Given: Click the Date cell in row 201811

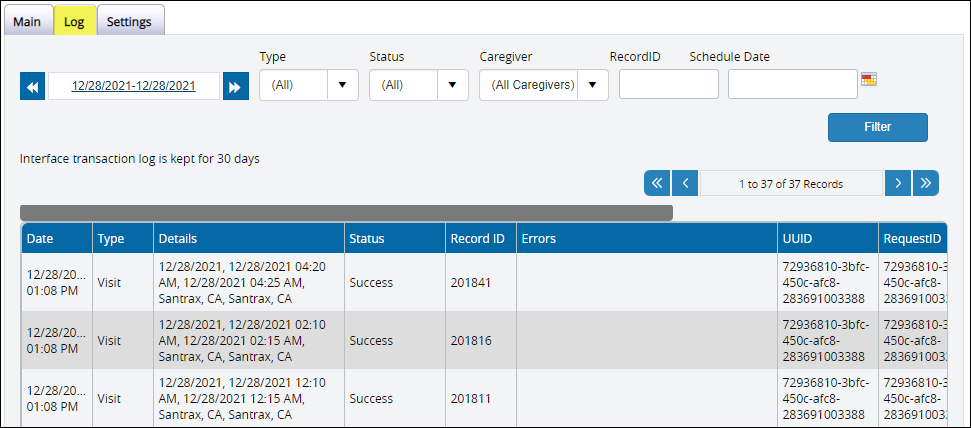Looking at the screenshot, I should [57, 398].
